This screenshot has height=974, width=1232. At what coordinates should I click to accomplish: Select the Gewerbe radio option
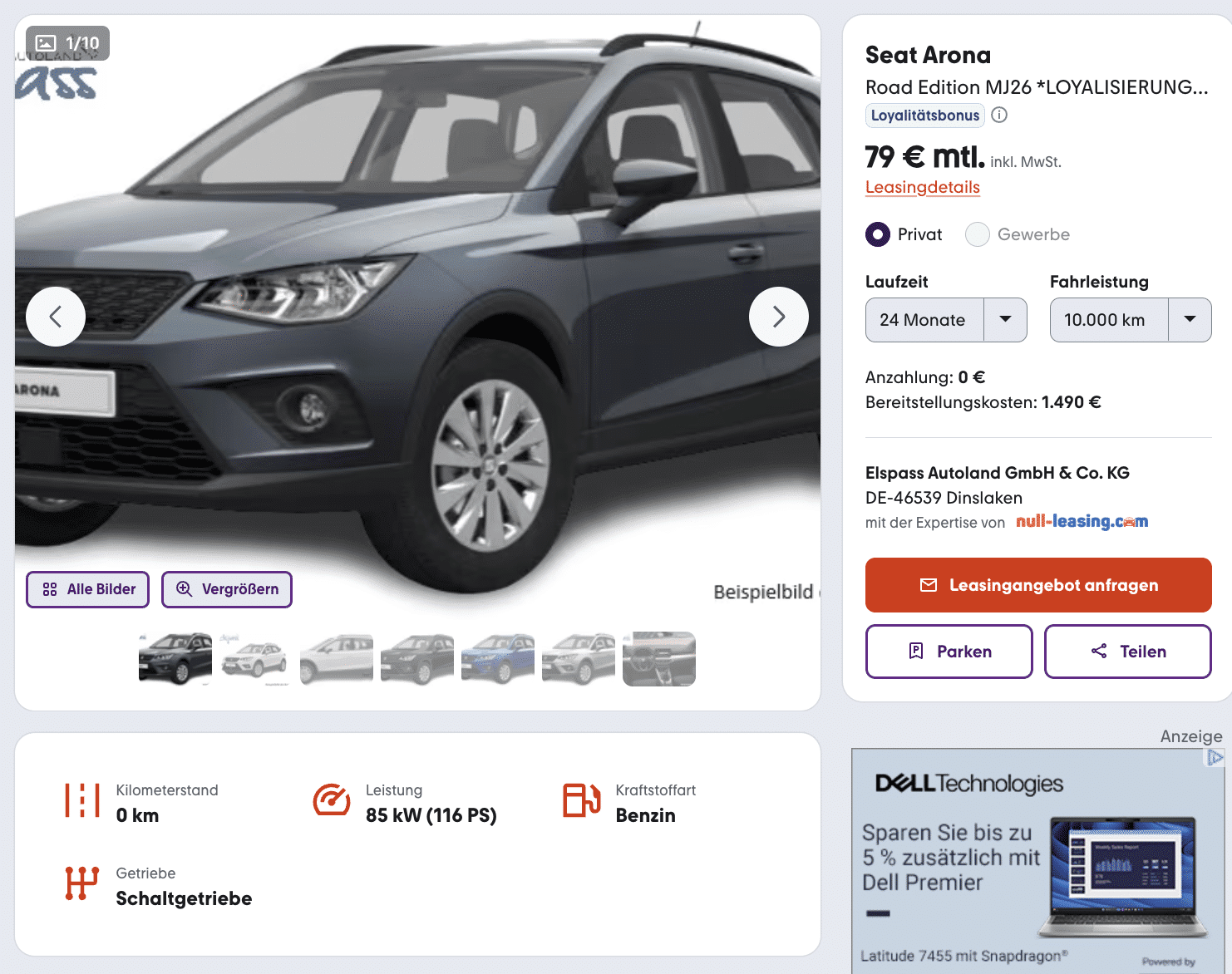(x=977, y=234)
